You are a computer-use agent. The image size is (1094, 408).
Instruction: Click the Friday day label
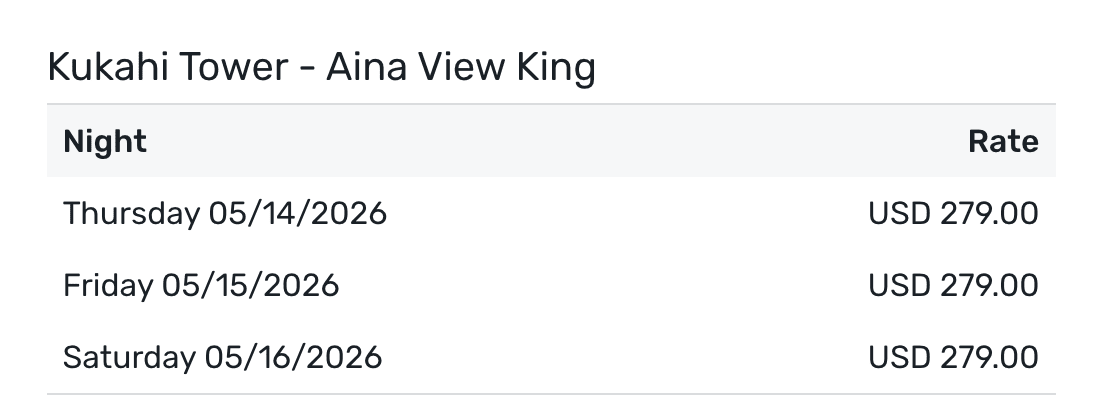[x=106, y=286]
